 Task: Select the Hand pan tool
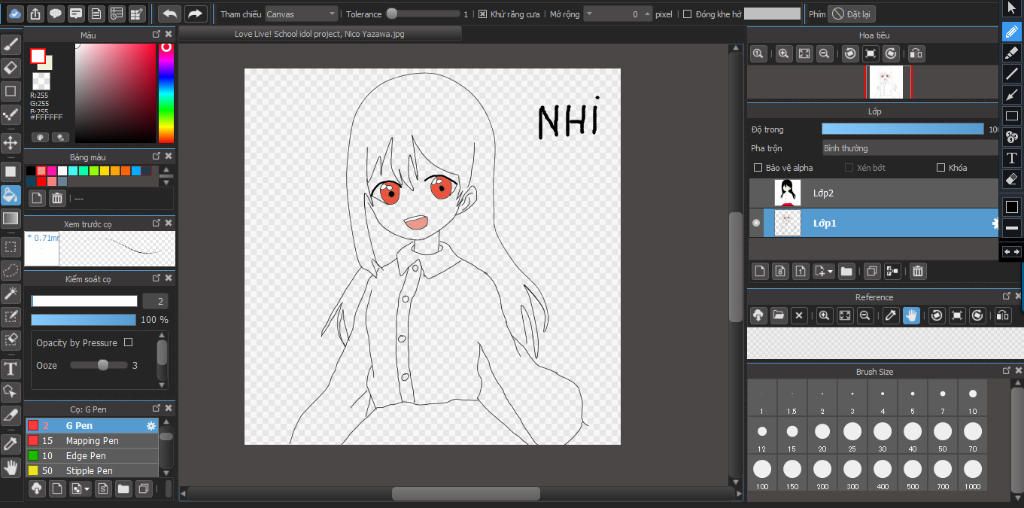pyautogui.click(x=11, y=467)
